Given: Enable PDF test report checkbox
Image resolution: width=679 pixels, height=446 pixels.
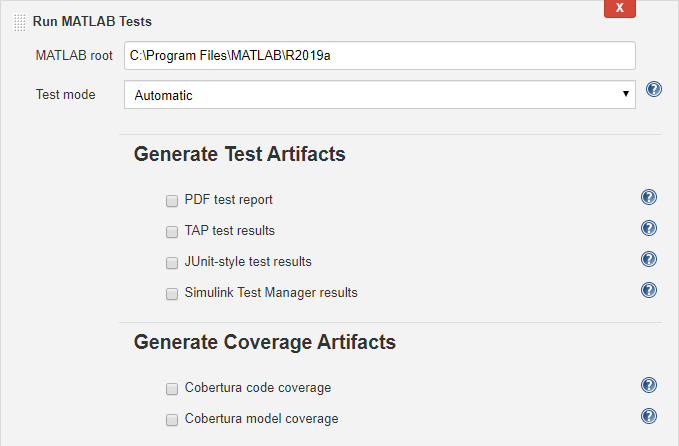Looking at the screenshot, I should (172, 200).
